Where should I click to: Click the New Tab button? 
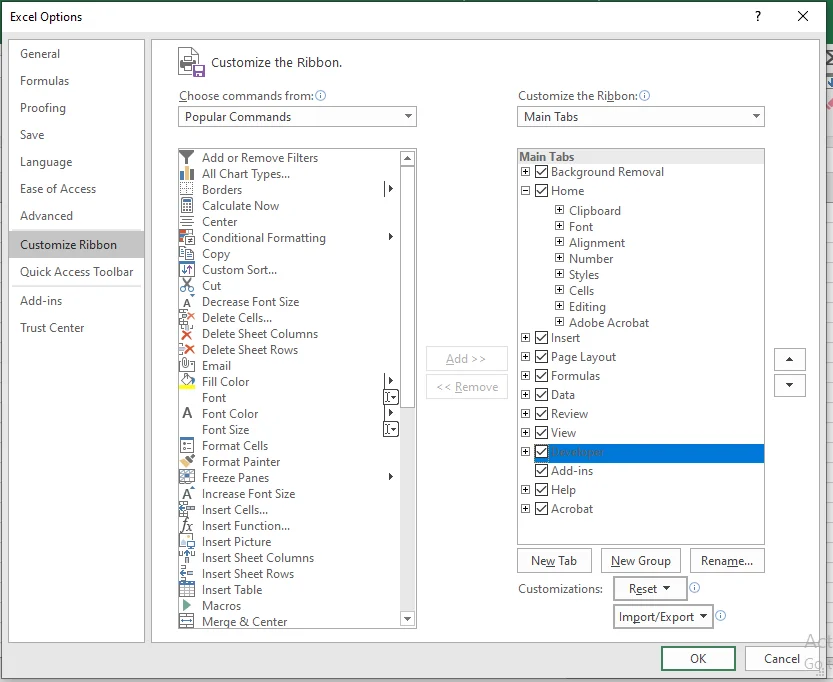pos(554,561)
